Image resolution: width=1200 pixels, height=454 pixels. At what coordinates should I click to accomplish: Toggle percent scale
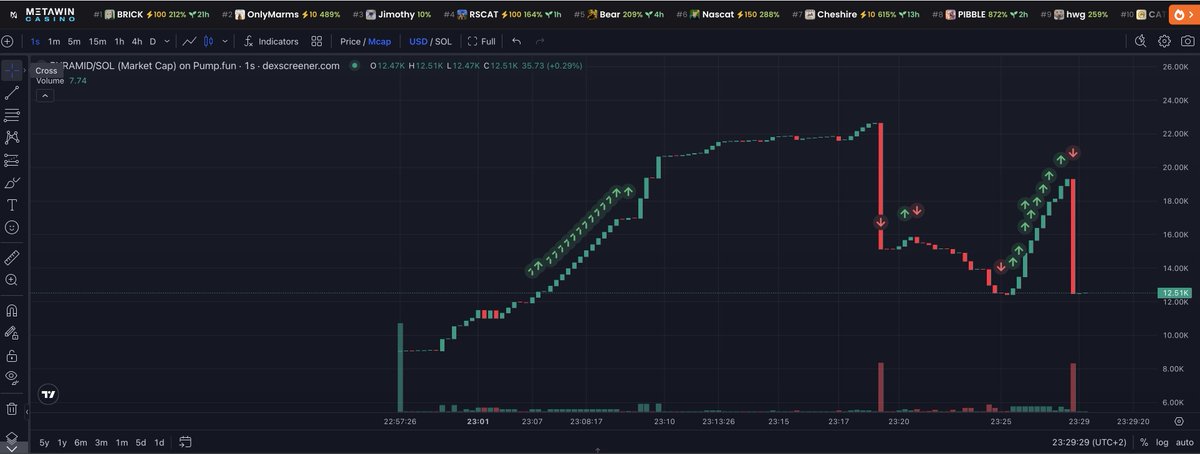1144,442
